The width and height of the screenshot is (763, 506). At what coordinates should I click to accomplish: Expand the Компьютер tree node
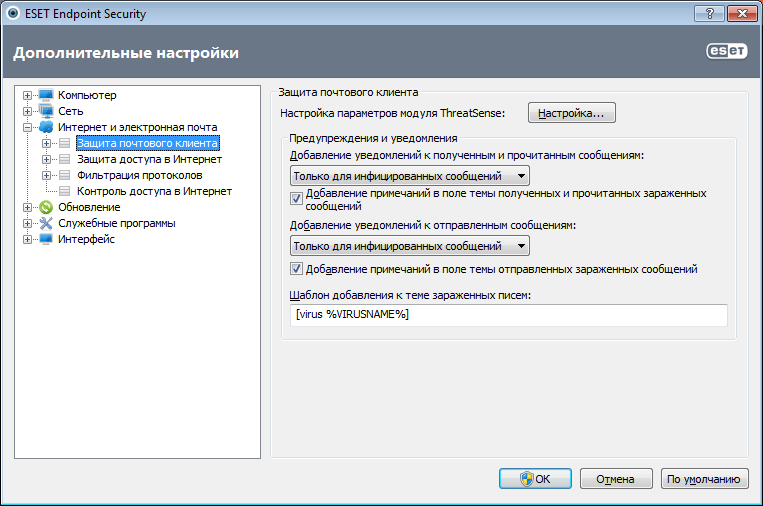(27, 95)
